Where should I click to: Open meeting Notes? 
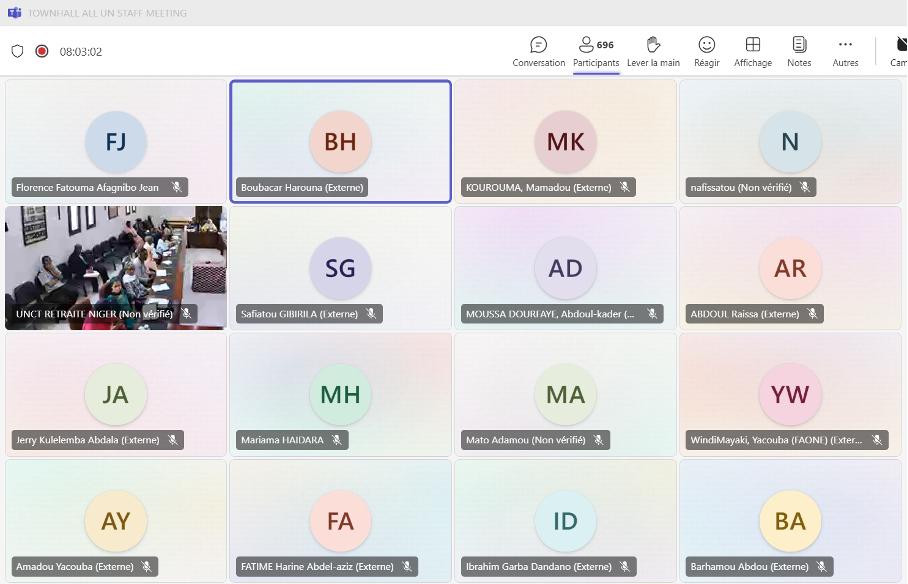[x=799, y=52]
